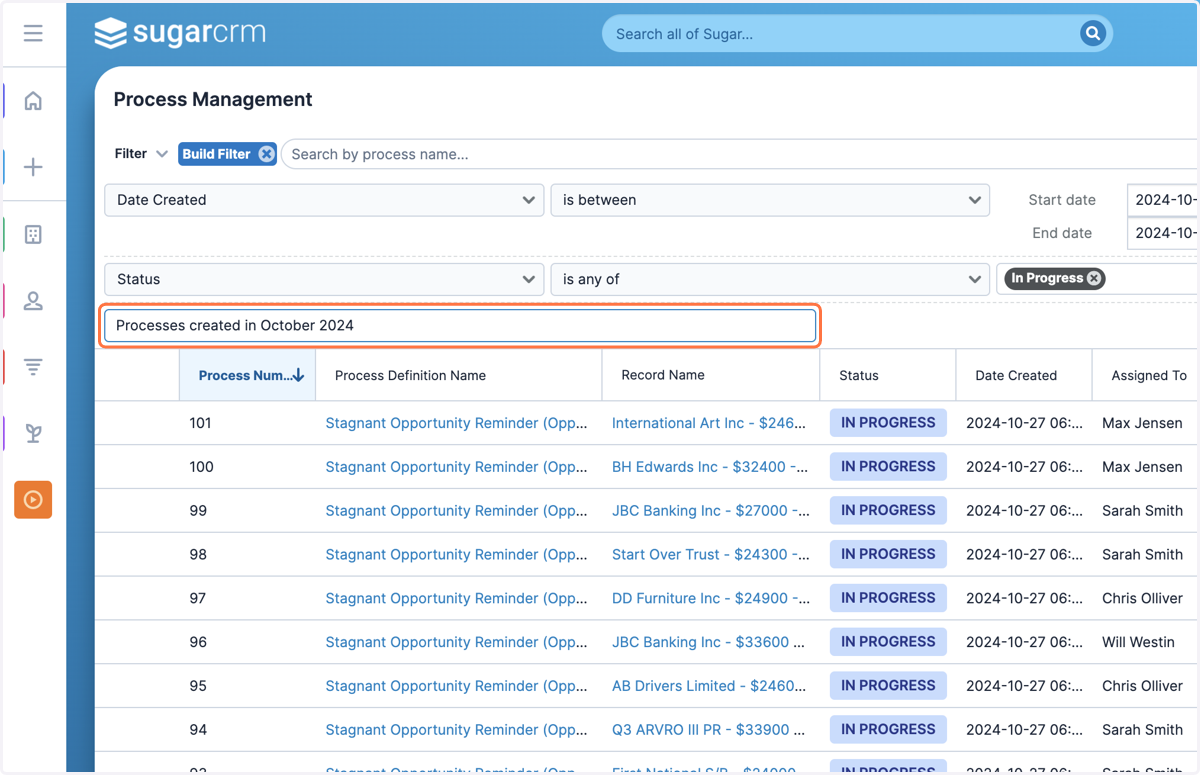The width and height of the screenshot is (1200, 775).
Task: Click the Process Management heading
Action: (x=213, y=100)
